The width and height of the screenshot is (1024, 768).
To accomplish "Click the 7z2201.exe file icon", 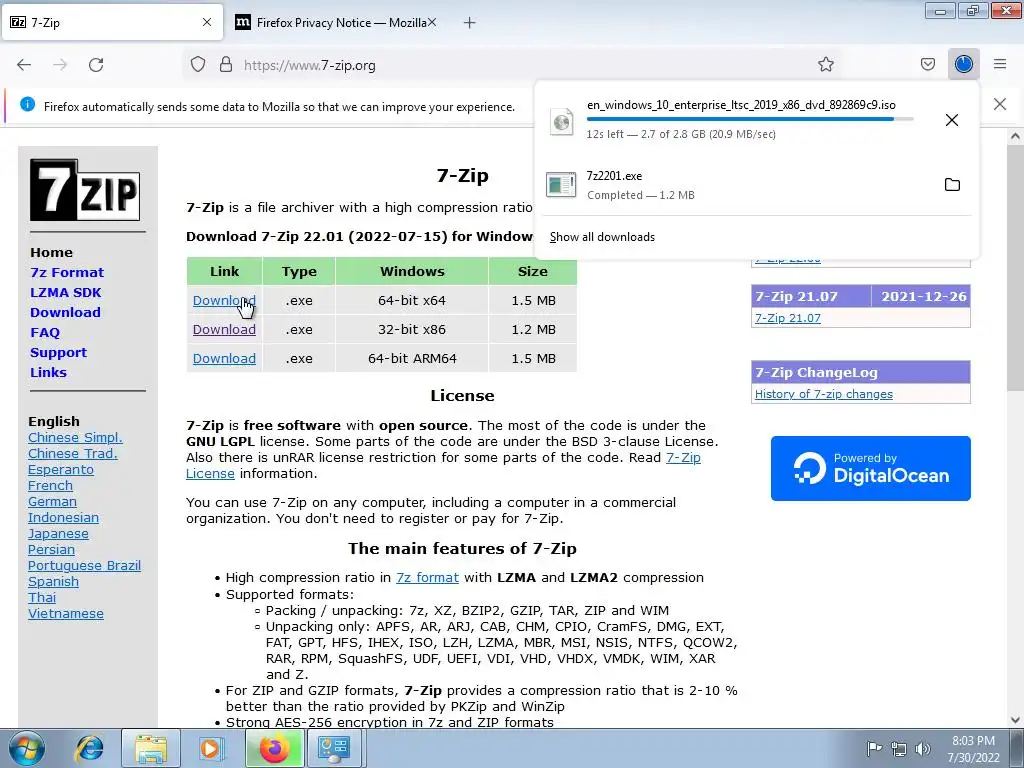I will coord(561,185).
